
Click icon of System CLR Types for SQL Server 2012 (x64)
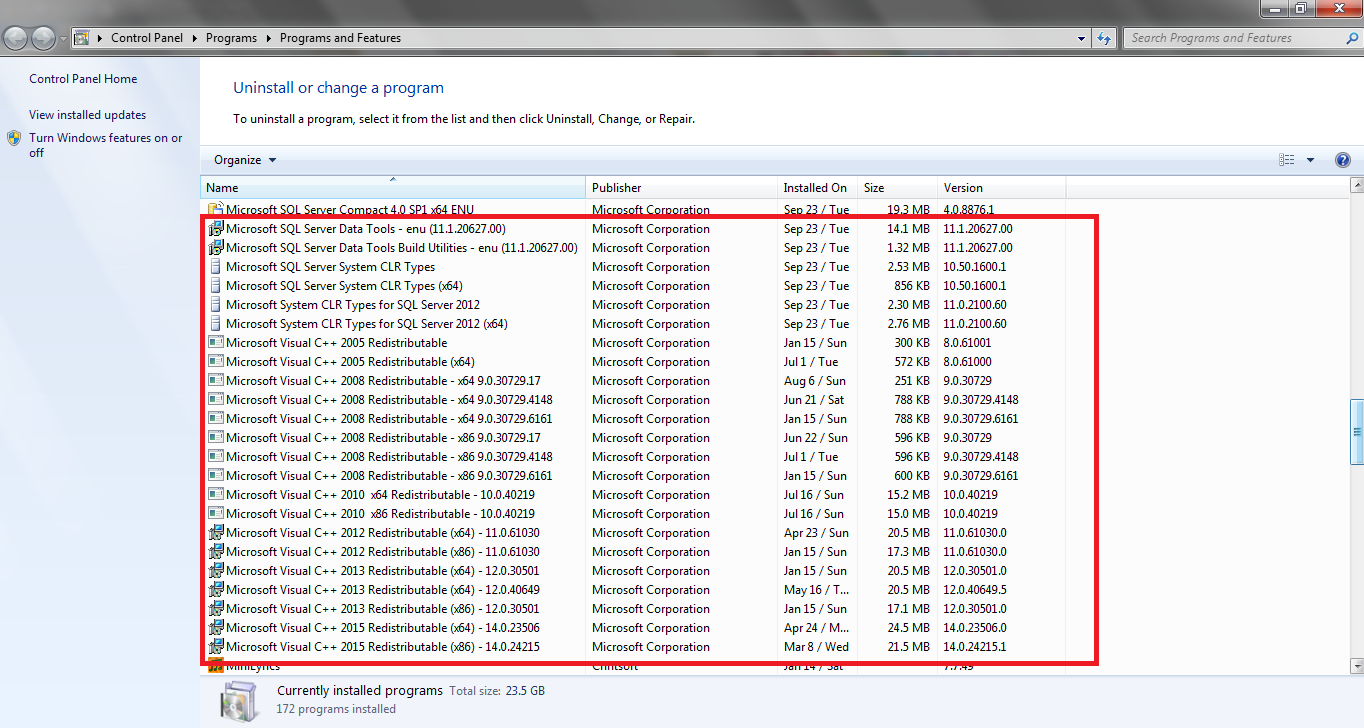point(215,324)
